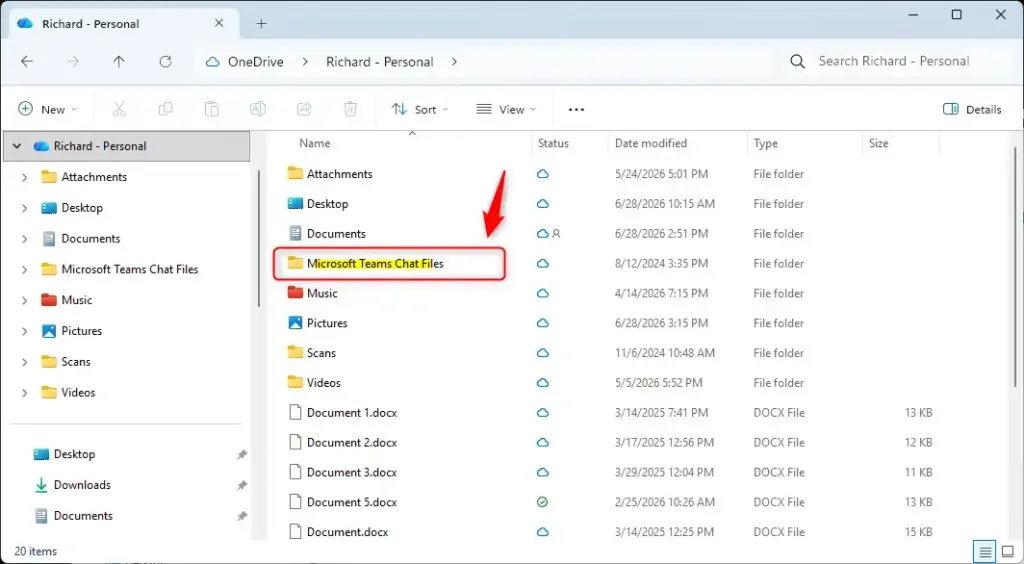Select Document 3.docx in file list
The width and height of the screenshot is (1024, 564).
click(351, 472)
